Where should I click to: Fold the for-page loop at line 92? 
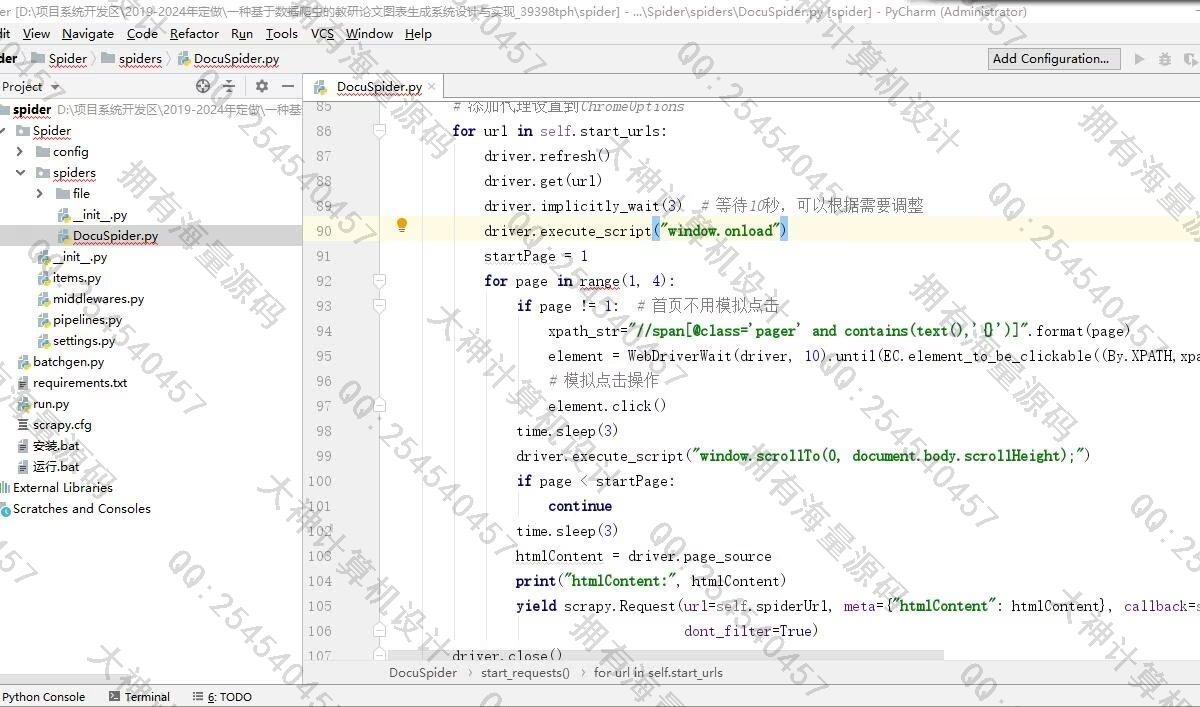379,281
